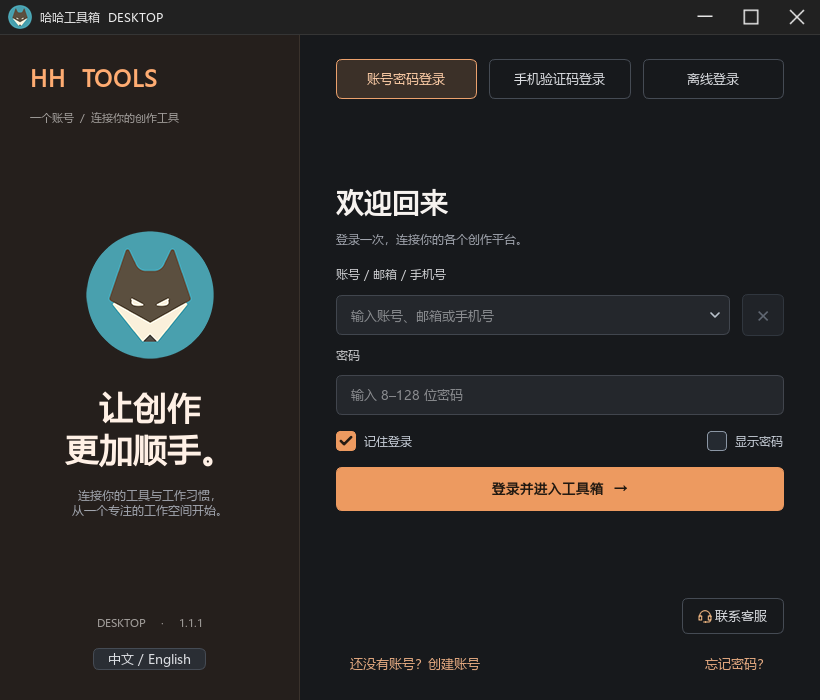Click the HH TOOLS heading text
This screenshot has width=820, height=700.
click(x=94, y=78)
